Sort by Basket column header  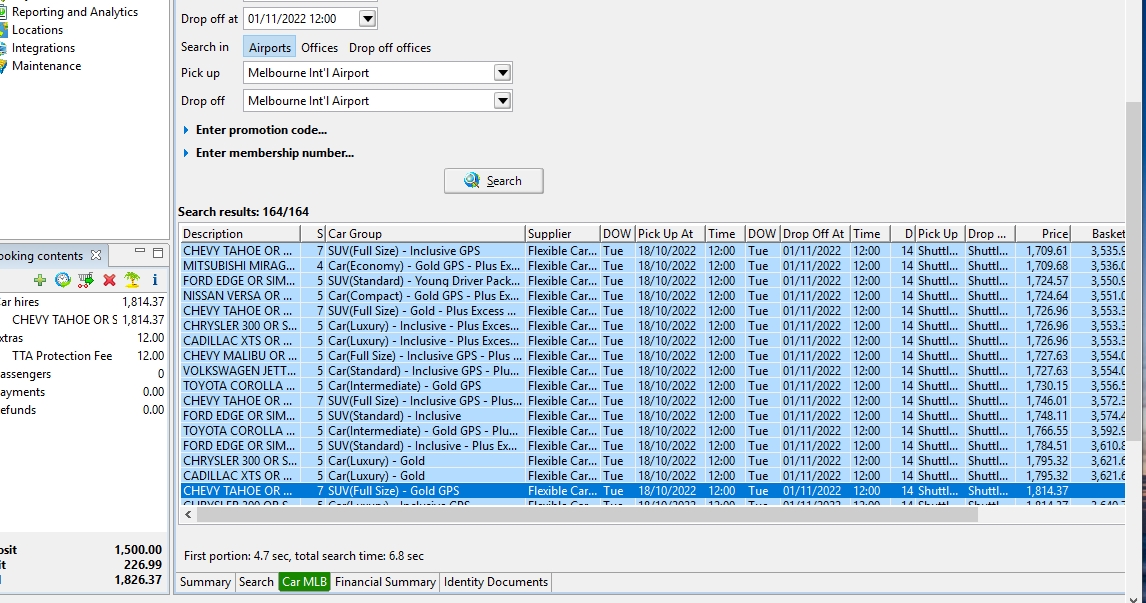[x=1098, y=234]
